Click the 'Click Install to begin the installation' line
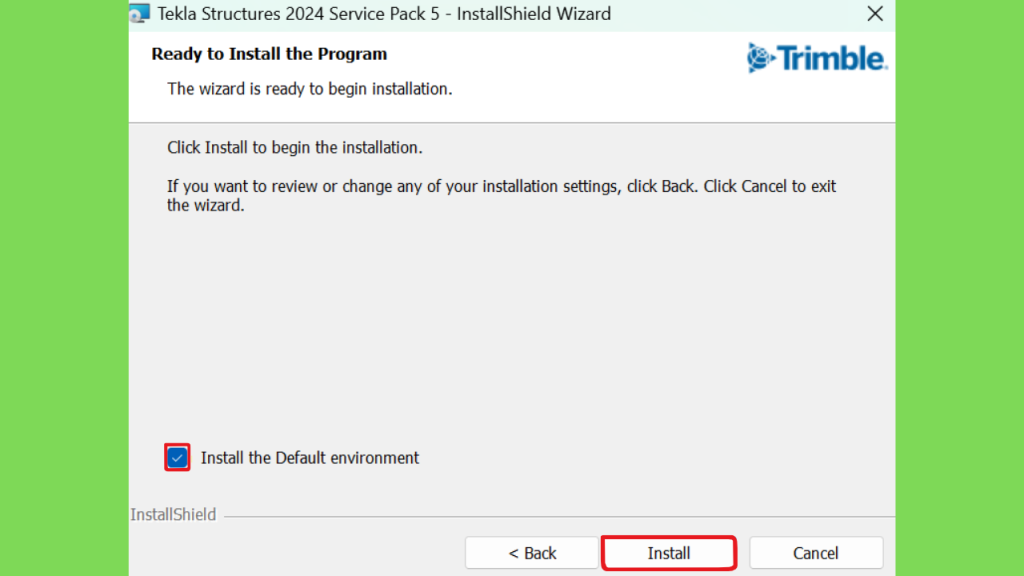The height and width of the screenshot is (576, 1024). [x=295, y=148]
